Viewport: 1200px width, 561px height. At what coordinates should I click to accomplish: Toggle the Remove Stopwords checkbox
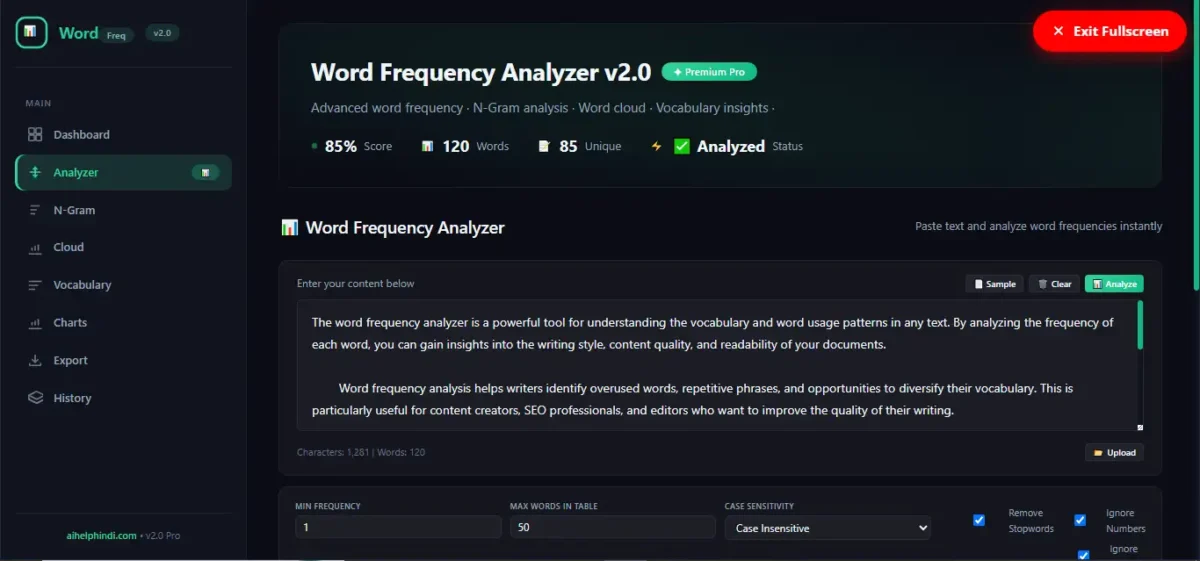(x=979, y=520)
